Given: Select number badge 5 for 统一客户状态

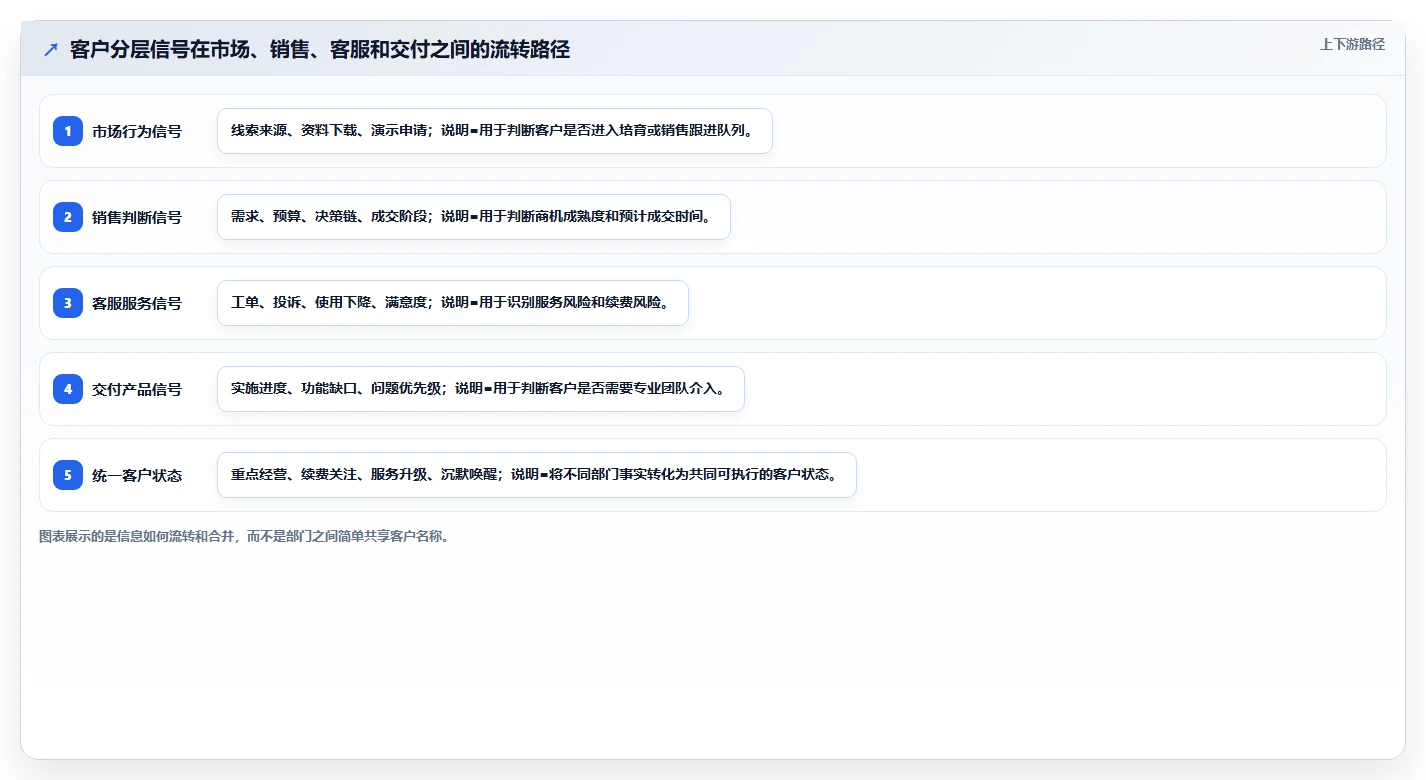Looking at the screenshot, I should coord(68,475).
